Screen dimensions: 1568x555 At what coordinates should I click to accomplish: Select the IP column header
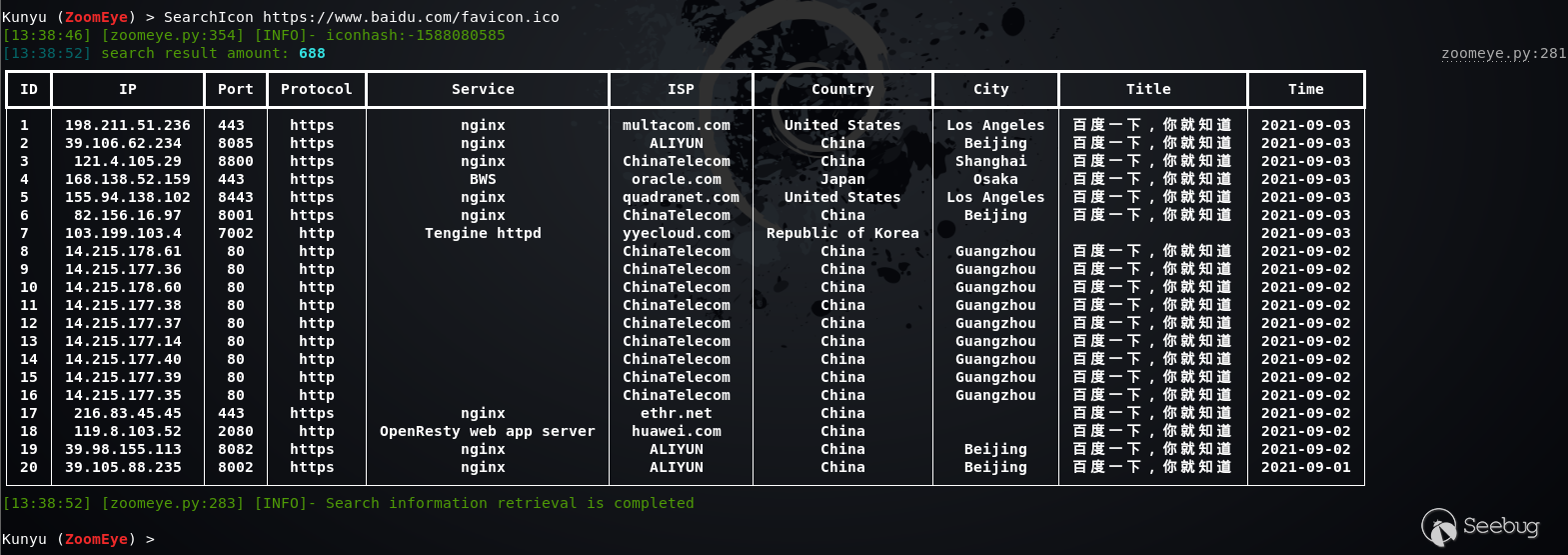pos(128,89)
